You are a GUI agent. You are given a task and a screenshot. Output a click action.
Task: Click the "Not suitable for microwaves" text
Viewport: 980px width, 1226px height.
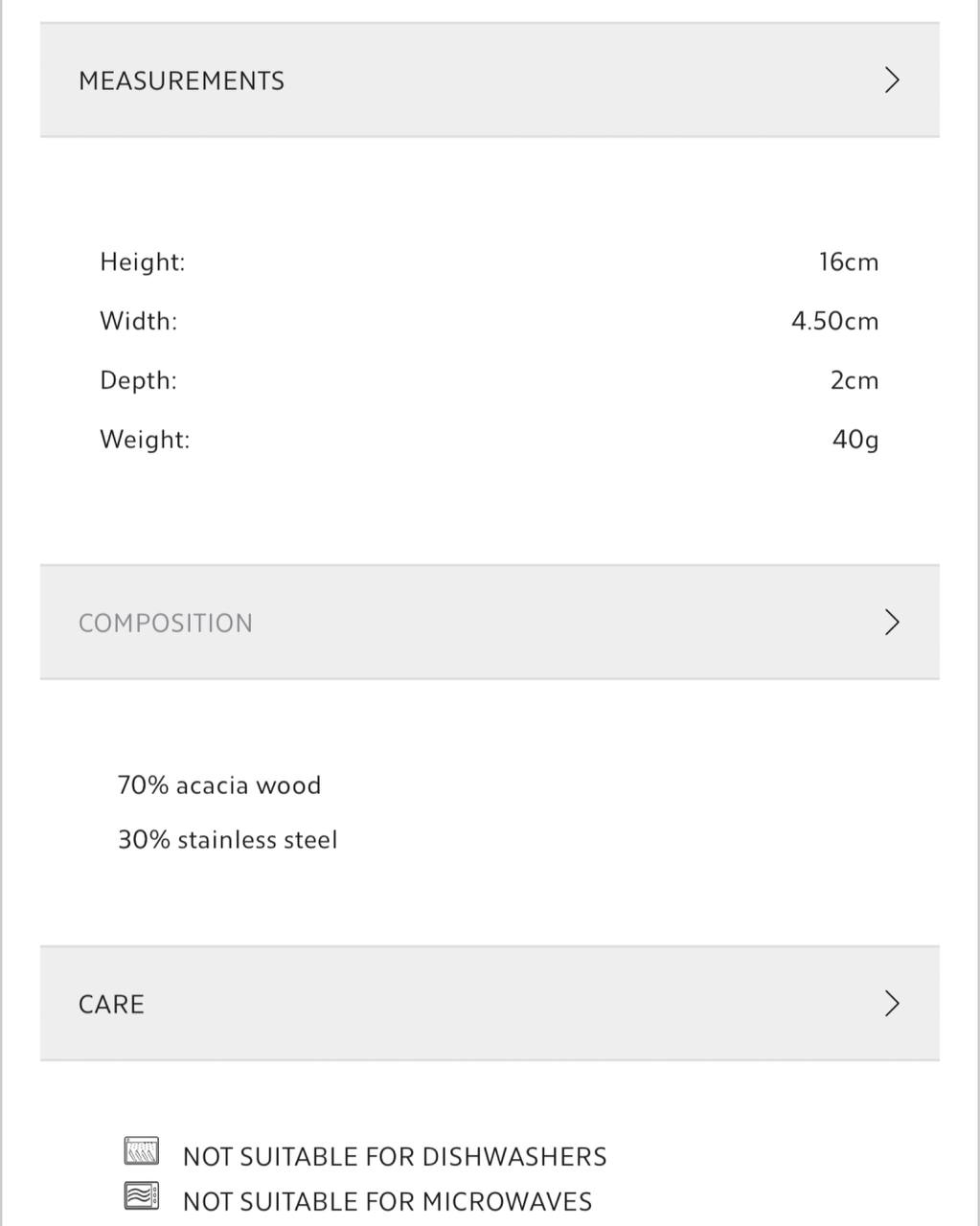(x=387, y=1201)
